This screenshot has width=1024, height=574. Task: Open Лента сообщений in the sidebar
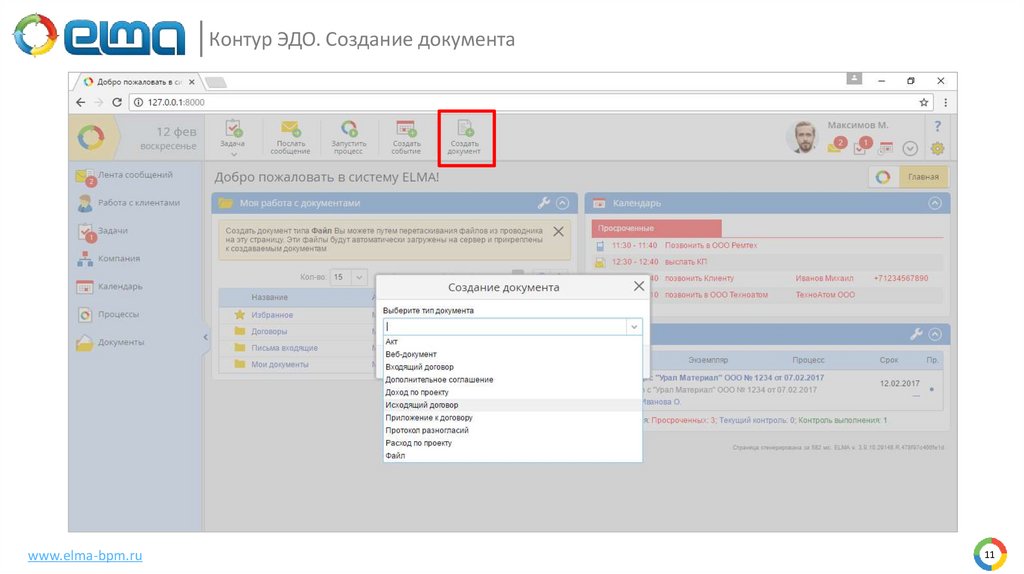coord(131,175)
